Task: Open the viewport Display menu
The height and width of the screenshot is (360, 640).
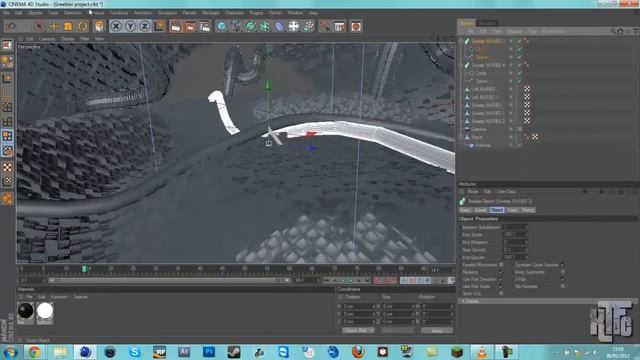Action: (x=67, y=39)
